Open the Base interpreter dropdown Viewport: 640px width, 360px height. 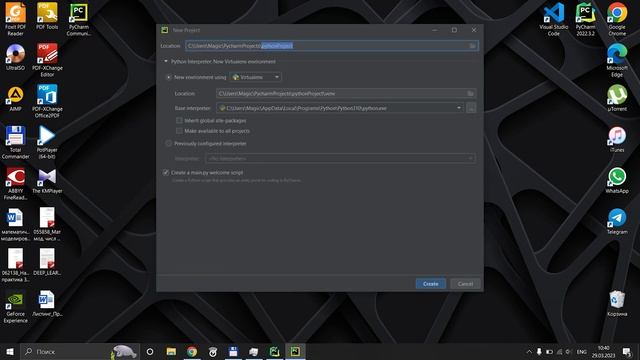tap(340, 108)
